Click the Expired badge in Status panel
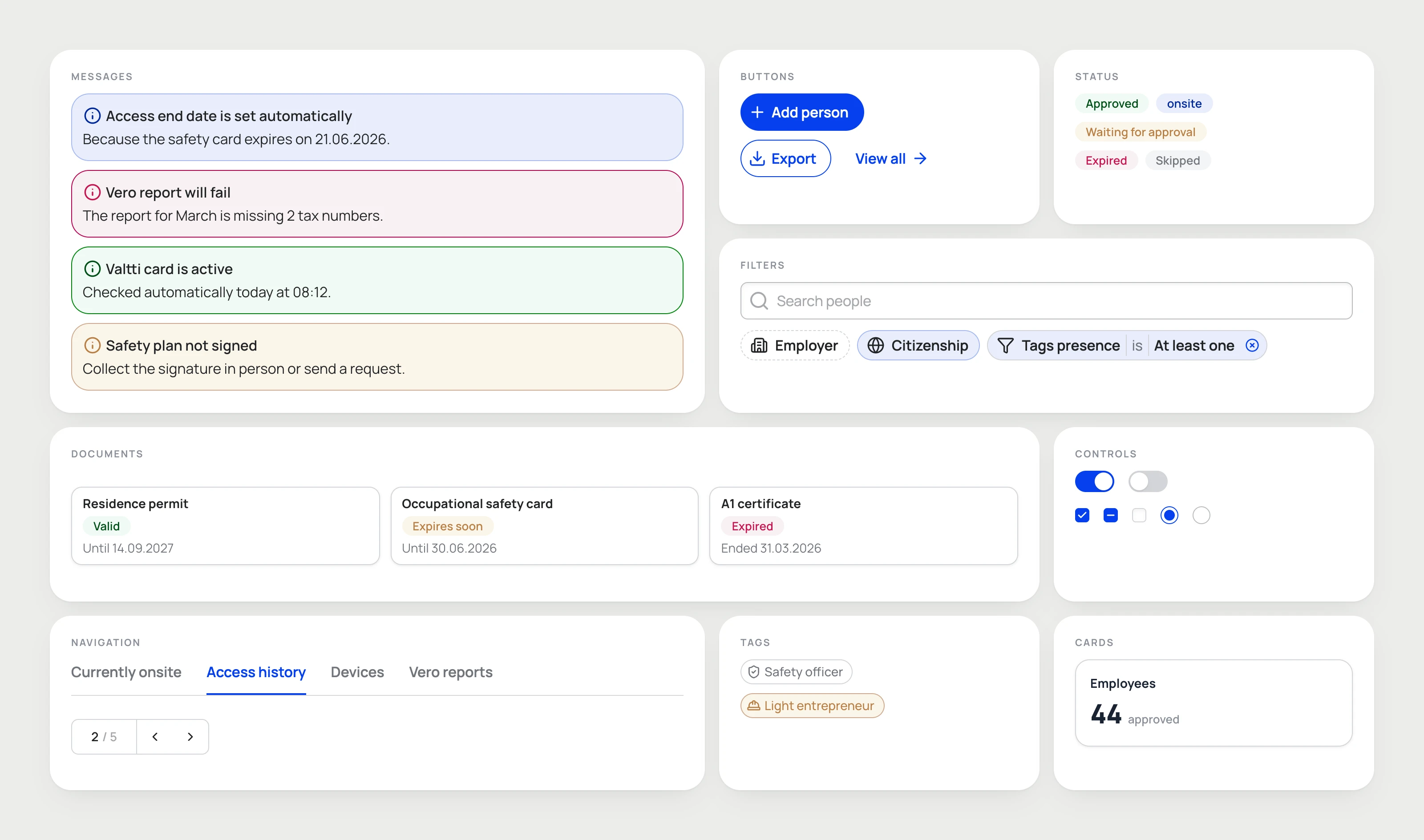Screen dimensions: 1424x840 point(1106,161)
